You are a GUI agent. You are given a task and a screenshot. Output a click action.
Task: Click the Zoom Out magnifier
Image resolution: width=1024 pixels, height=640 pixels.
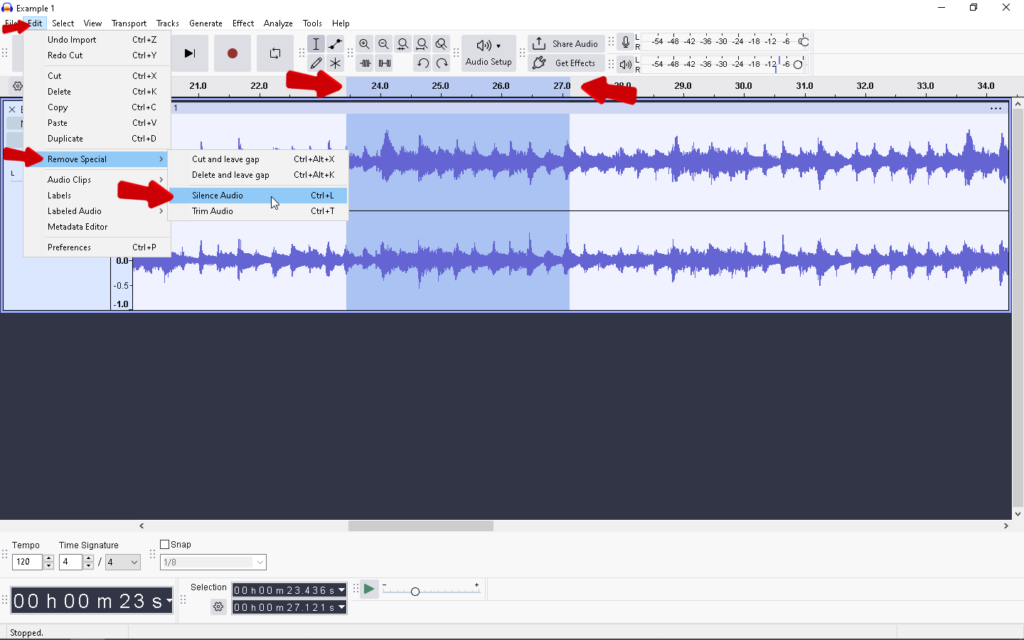pos(383,44)
